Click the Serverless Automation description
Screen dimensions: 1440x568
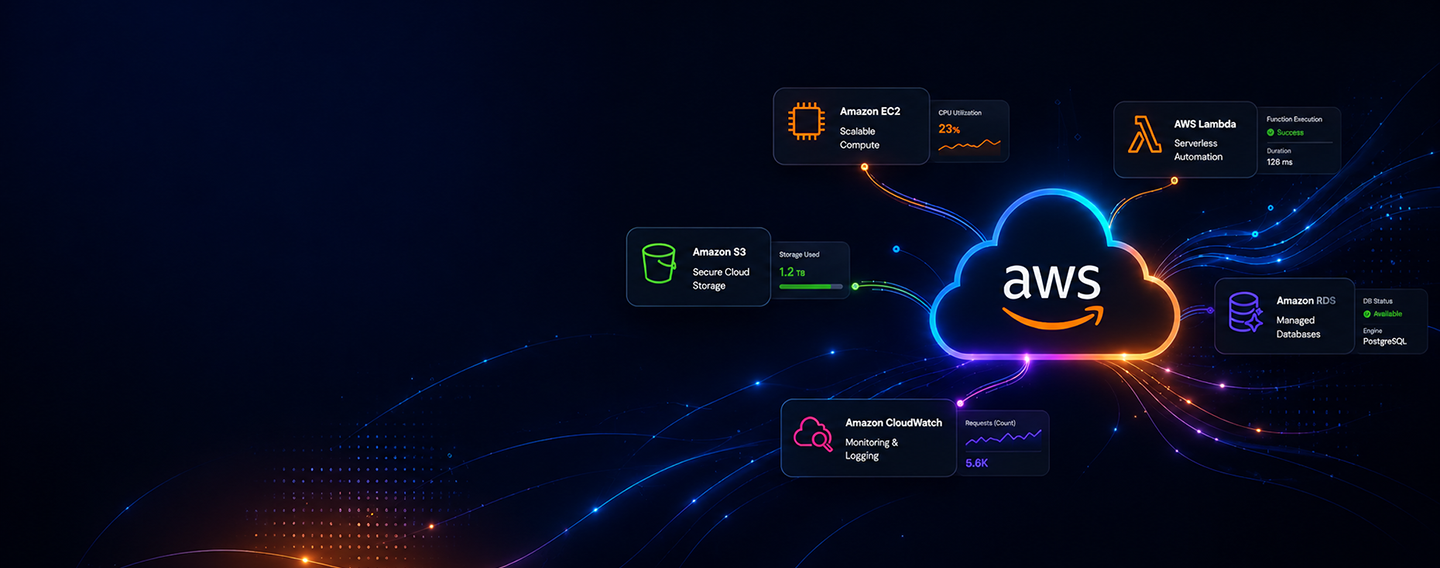point(1198,150)
